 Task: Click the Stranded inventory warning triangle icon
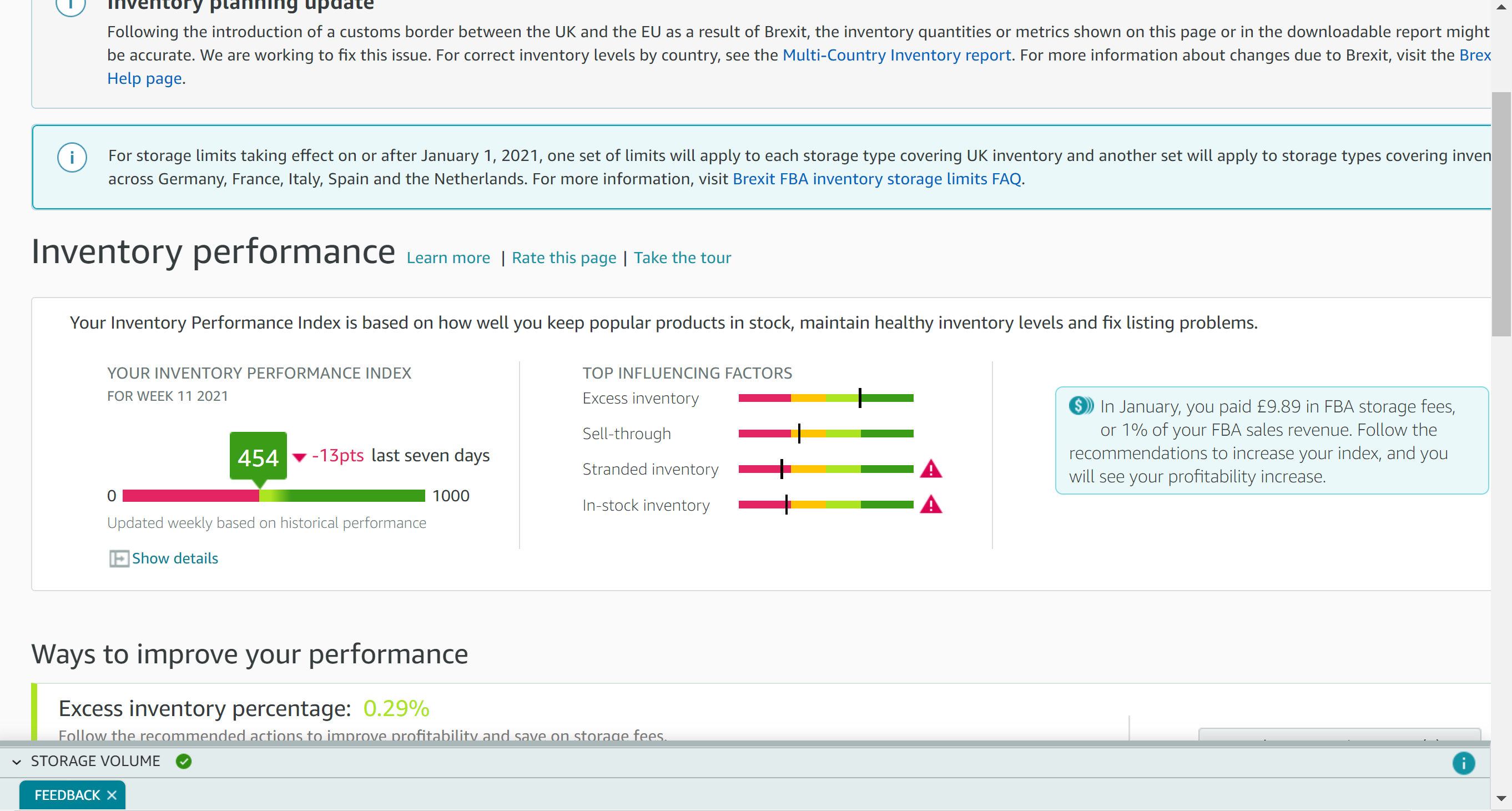click(x=930, y=470)
